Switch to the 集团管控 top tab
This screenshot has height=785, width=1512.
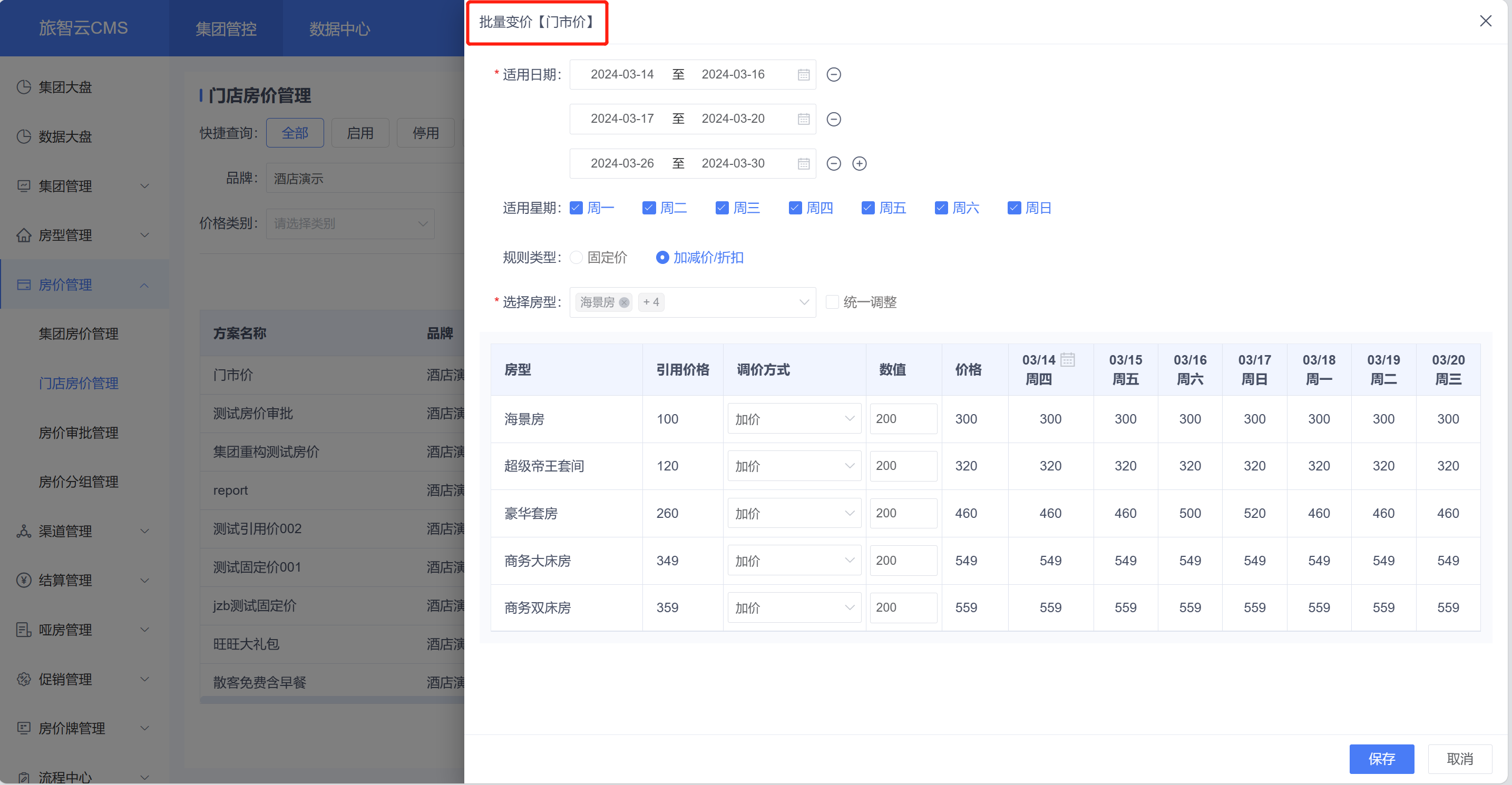[226, 29]
